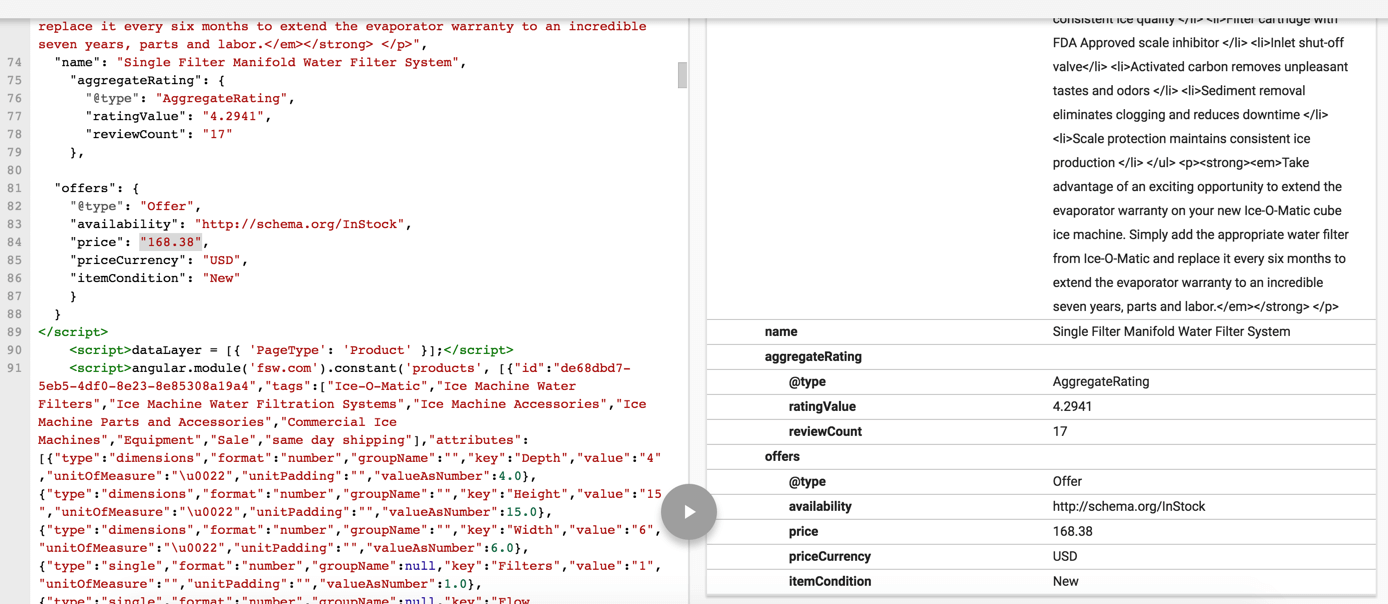Click "Single Filter Manifold Water Filter System" in results panel
The image size is (1388, 604).
(x=1171, y=332)
